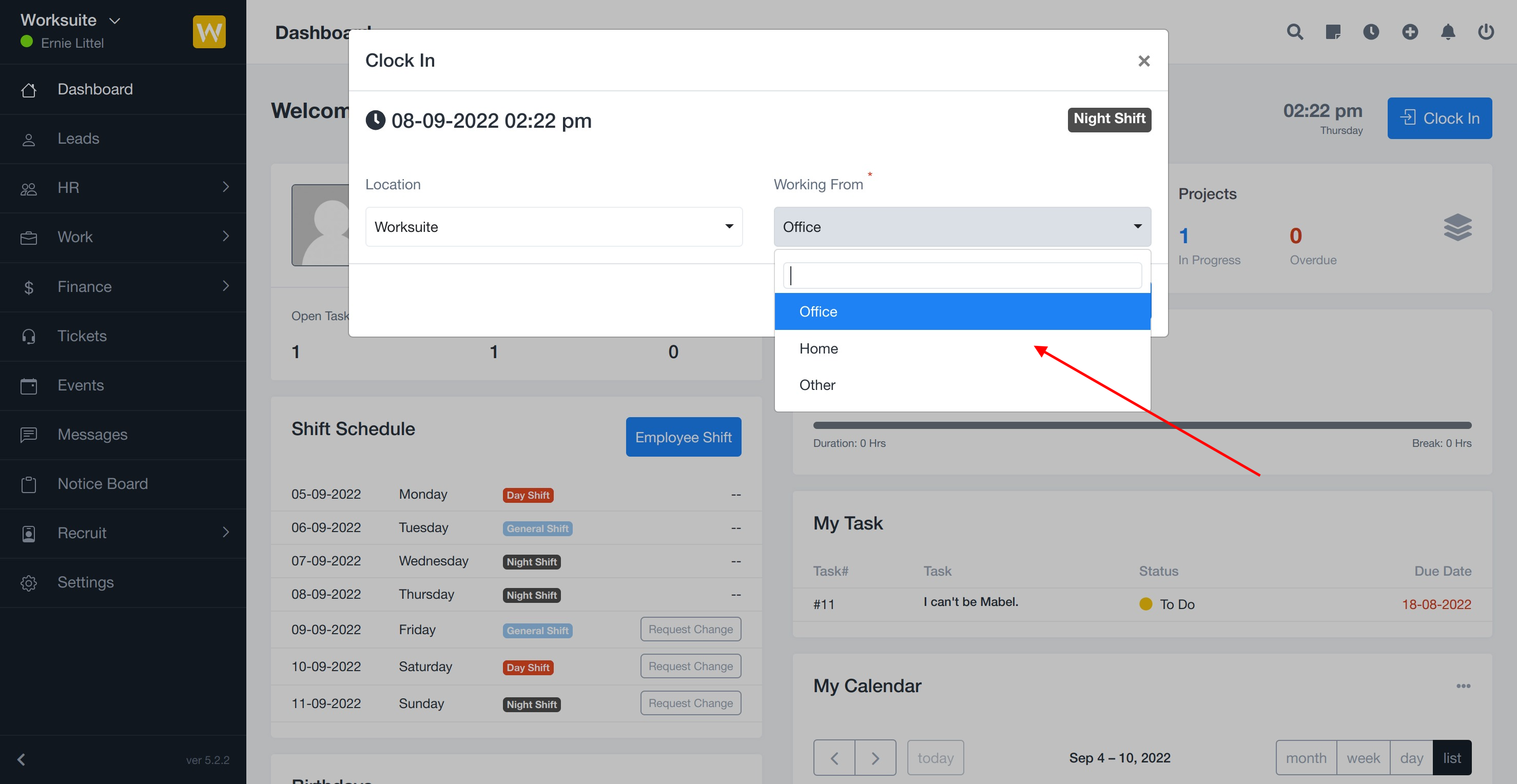Choose Other in Working From options

pos(817,385)
